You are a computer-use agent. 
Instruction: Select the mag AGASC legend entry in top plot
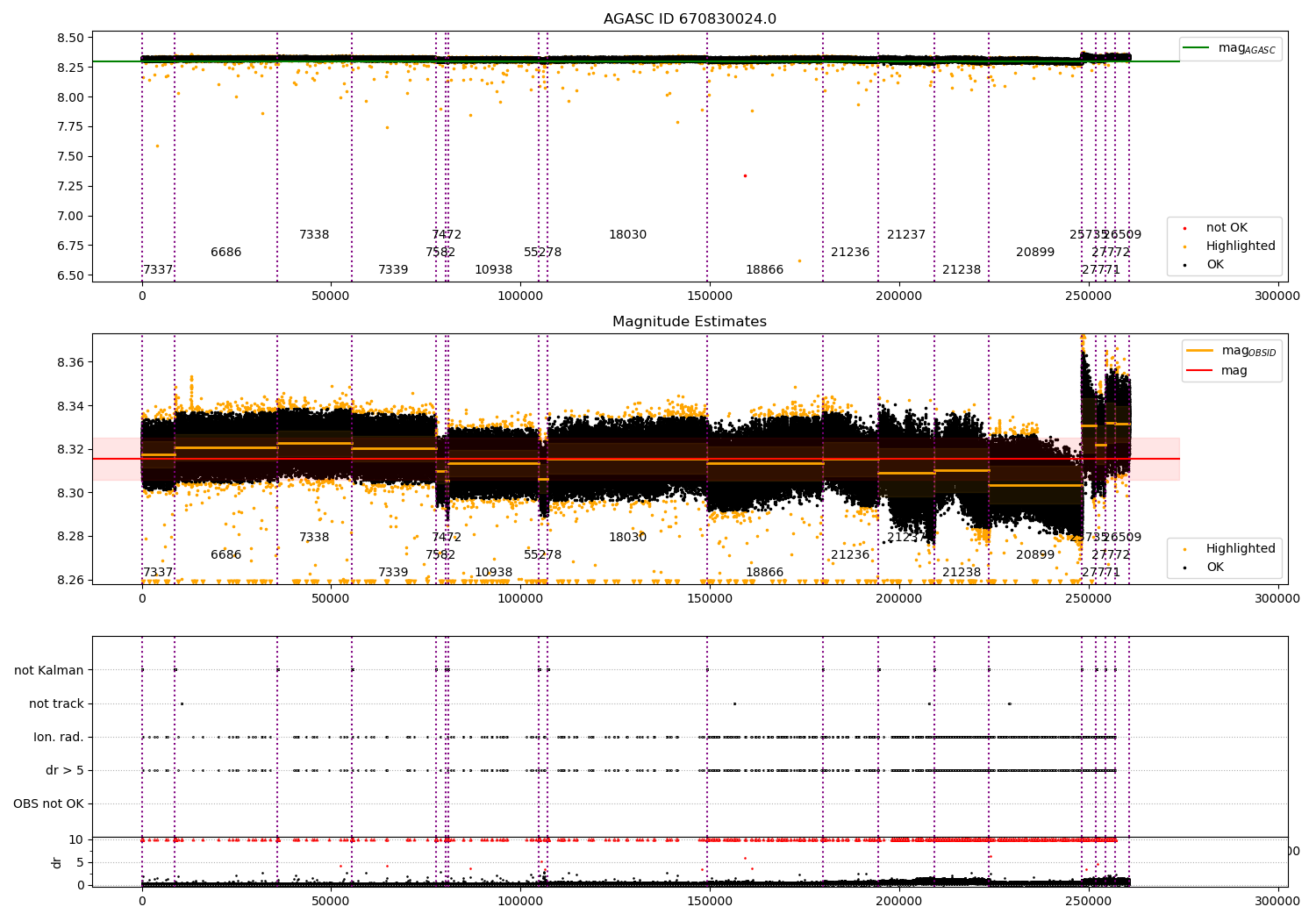click(1230, 48)
